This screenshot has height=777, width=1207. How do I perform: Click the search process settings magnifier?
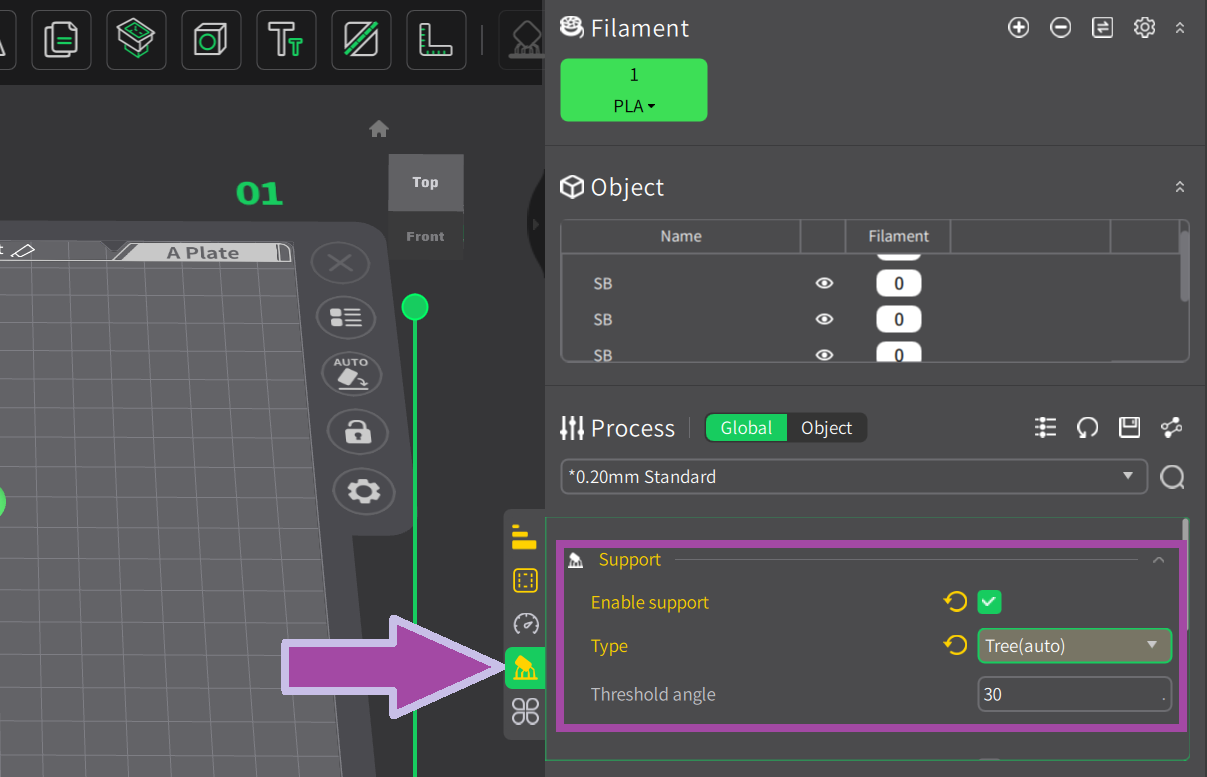pos(1172,478)
